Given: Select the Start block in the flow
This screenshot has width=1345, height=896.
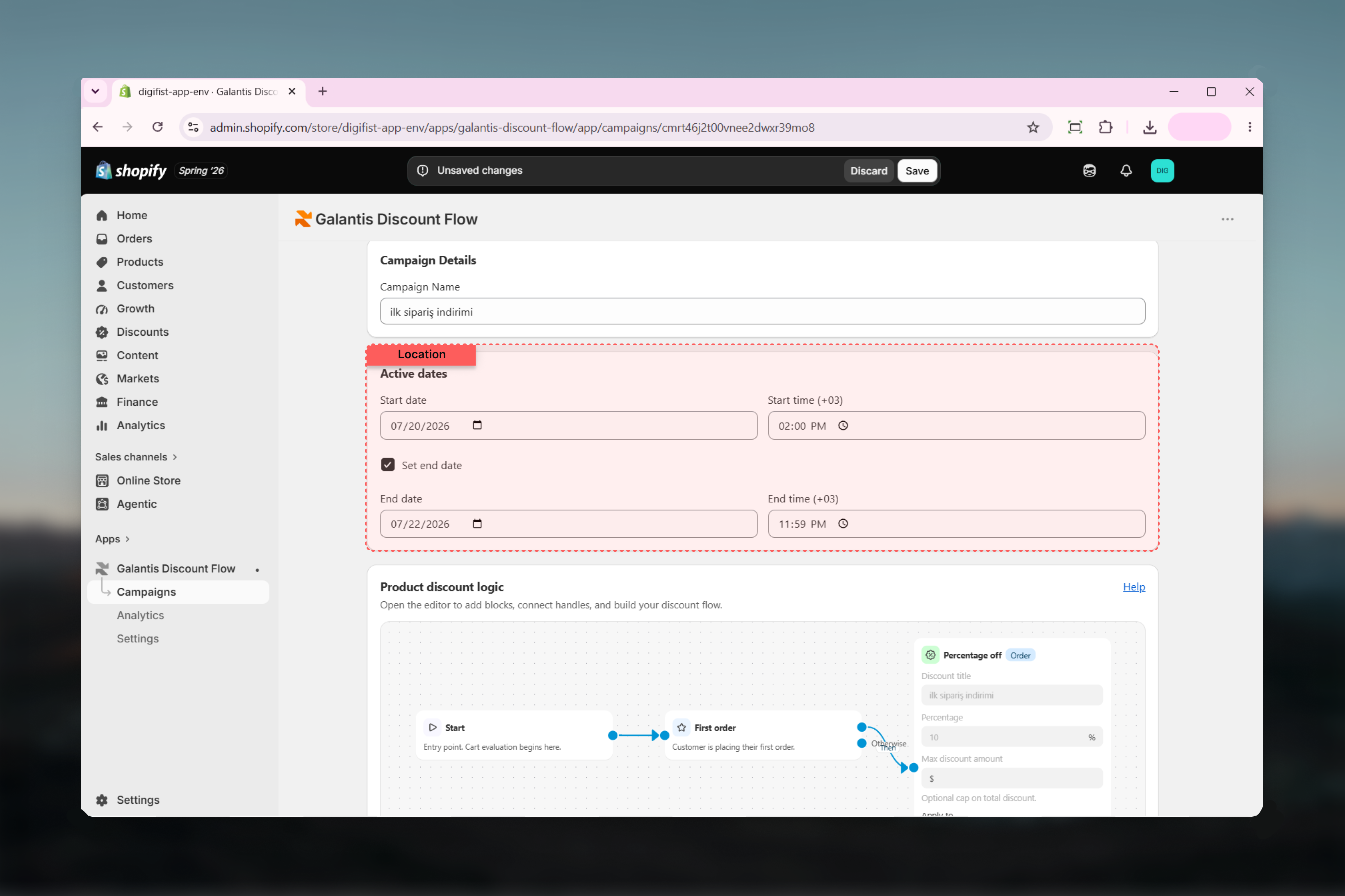Looking at the screenshot, I should tap(515, 735).
